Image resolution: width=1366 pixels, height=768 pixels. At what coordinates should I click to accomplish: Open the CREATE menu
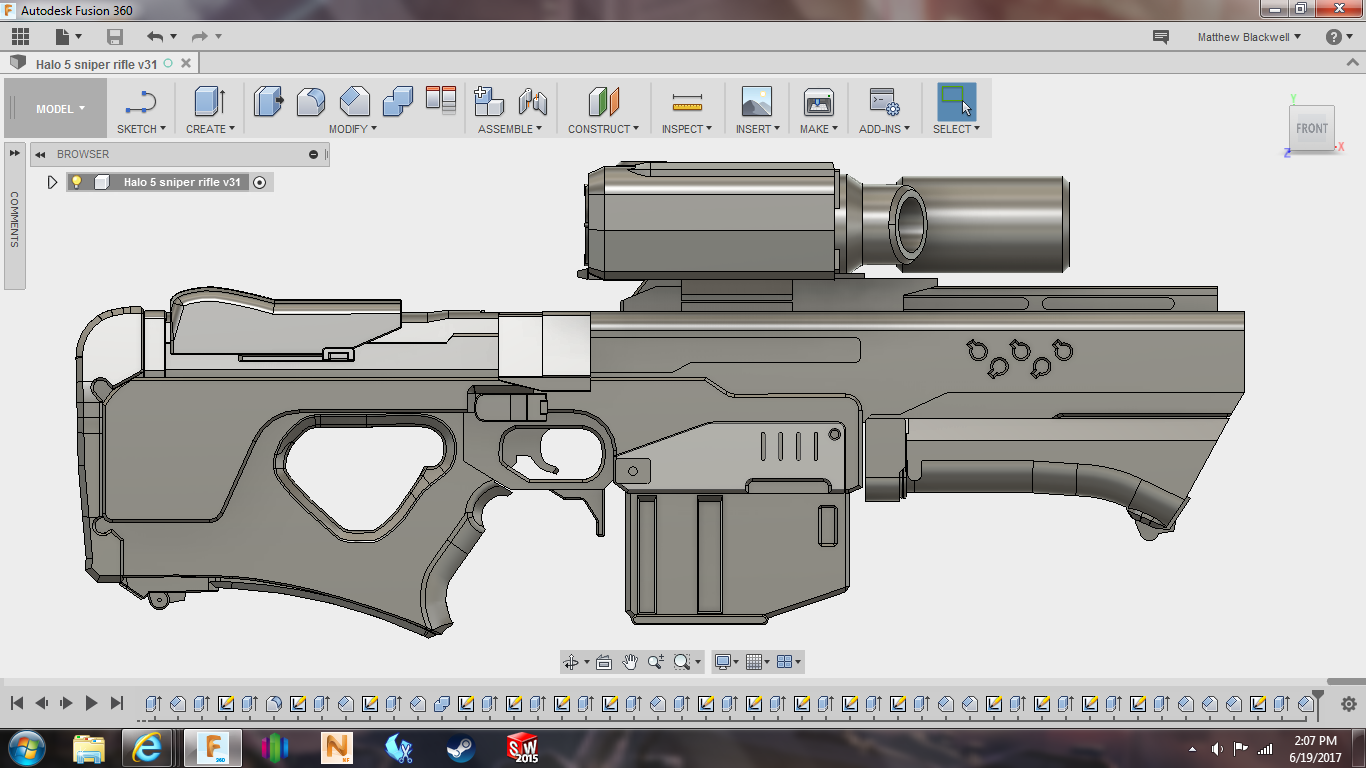tap(210, 129)
